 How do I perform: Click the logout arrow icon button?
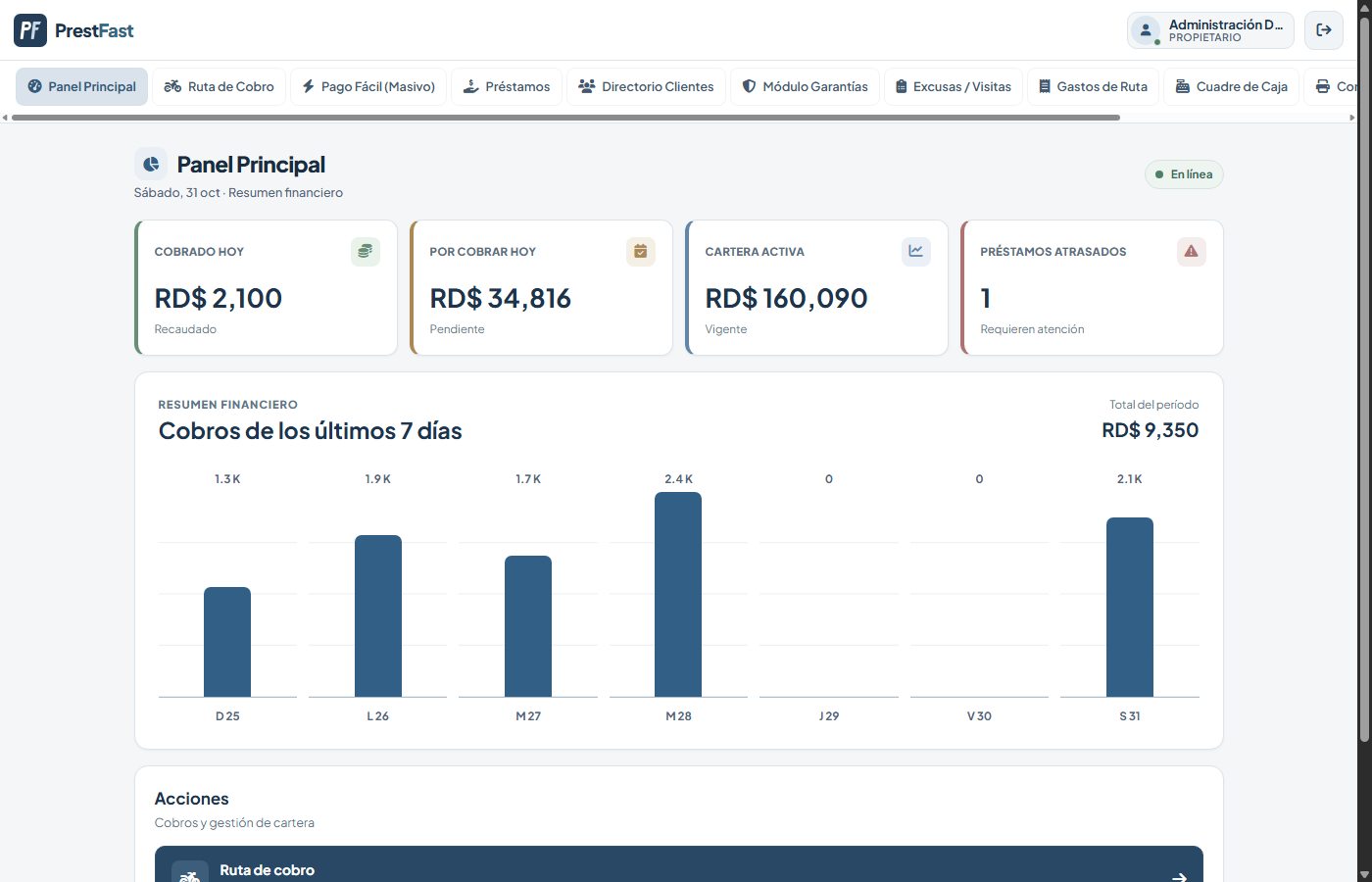pos(1324,30)
